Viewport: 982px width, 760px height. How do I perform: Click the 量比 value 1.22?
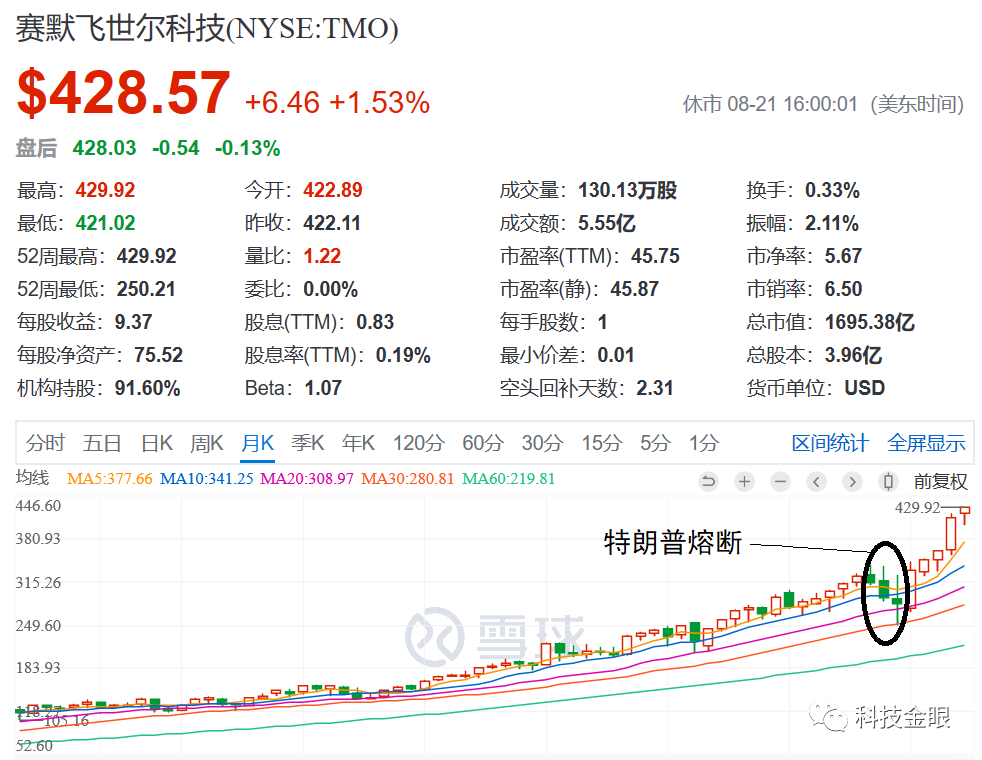click(x=322, y=256)
